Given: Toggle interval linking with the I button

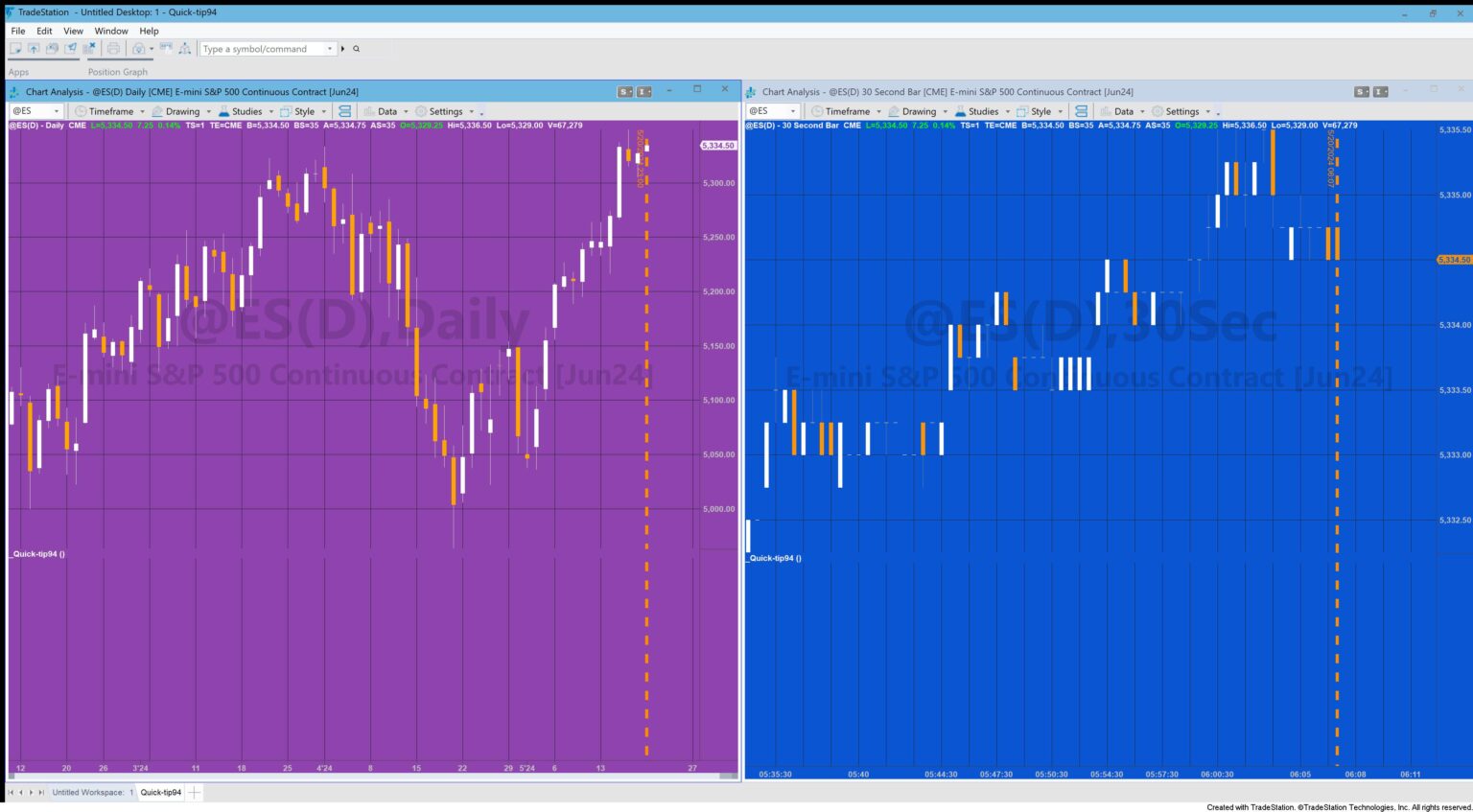Looking at the screenshot, I should point(644,90).
